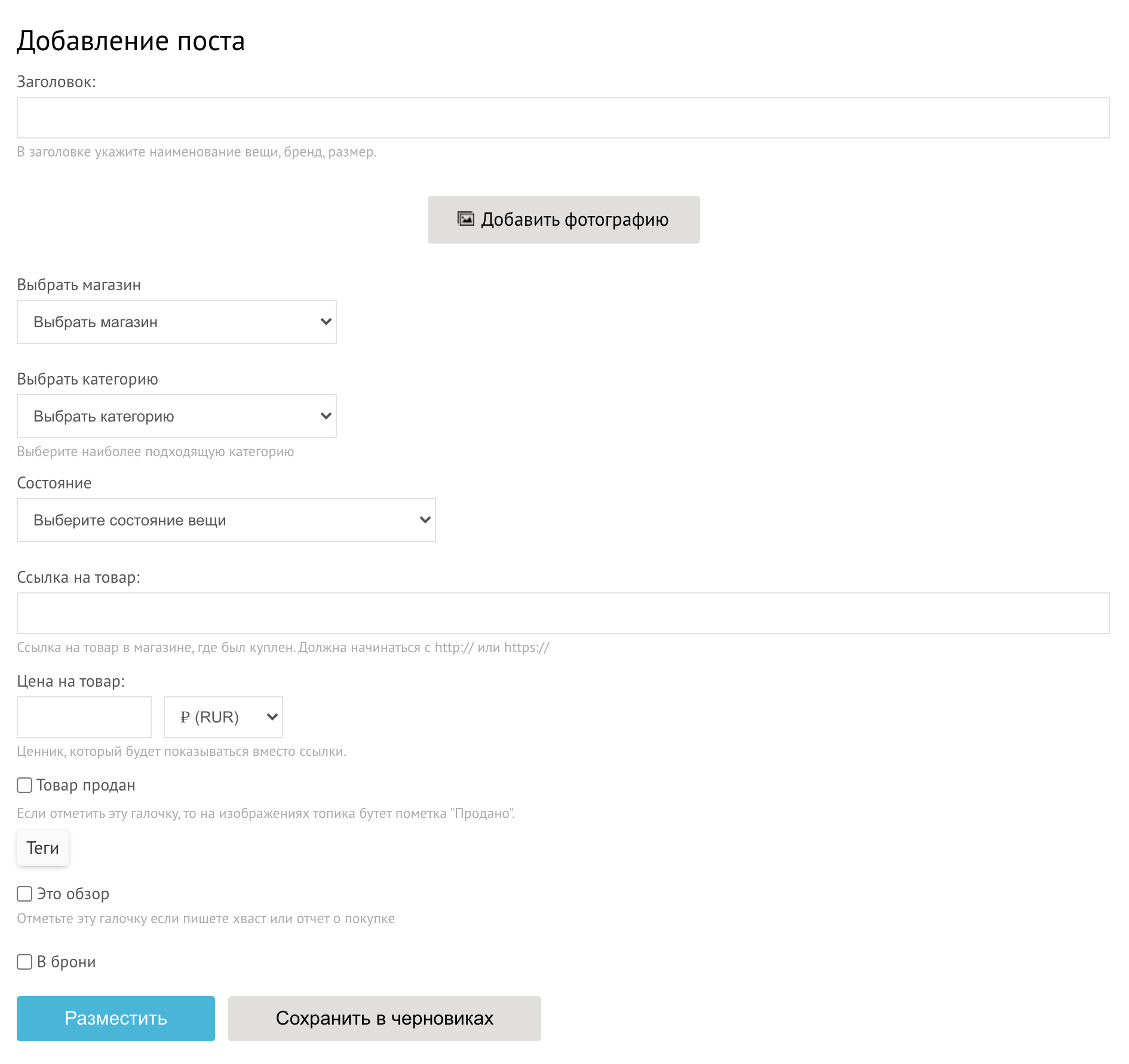1129x1064 pixels.
Task: Click the Товар продан label text
Action: [86, 785]
